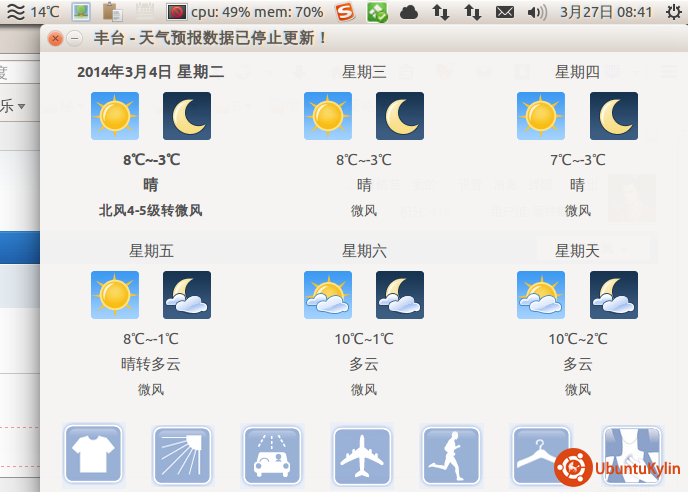Open the cpu and mem monitor indicator
The width and height of the screenshot is (688, 492).
[x=245, y=12]
